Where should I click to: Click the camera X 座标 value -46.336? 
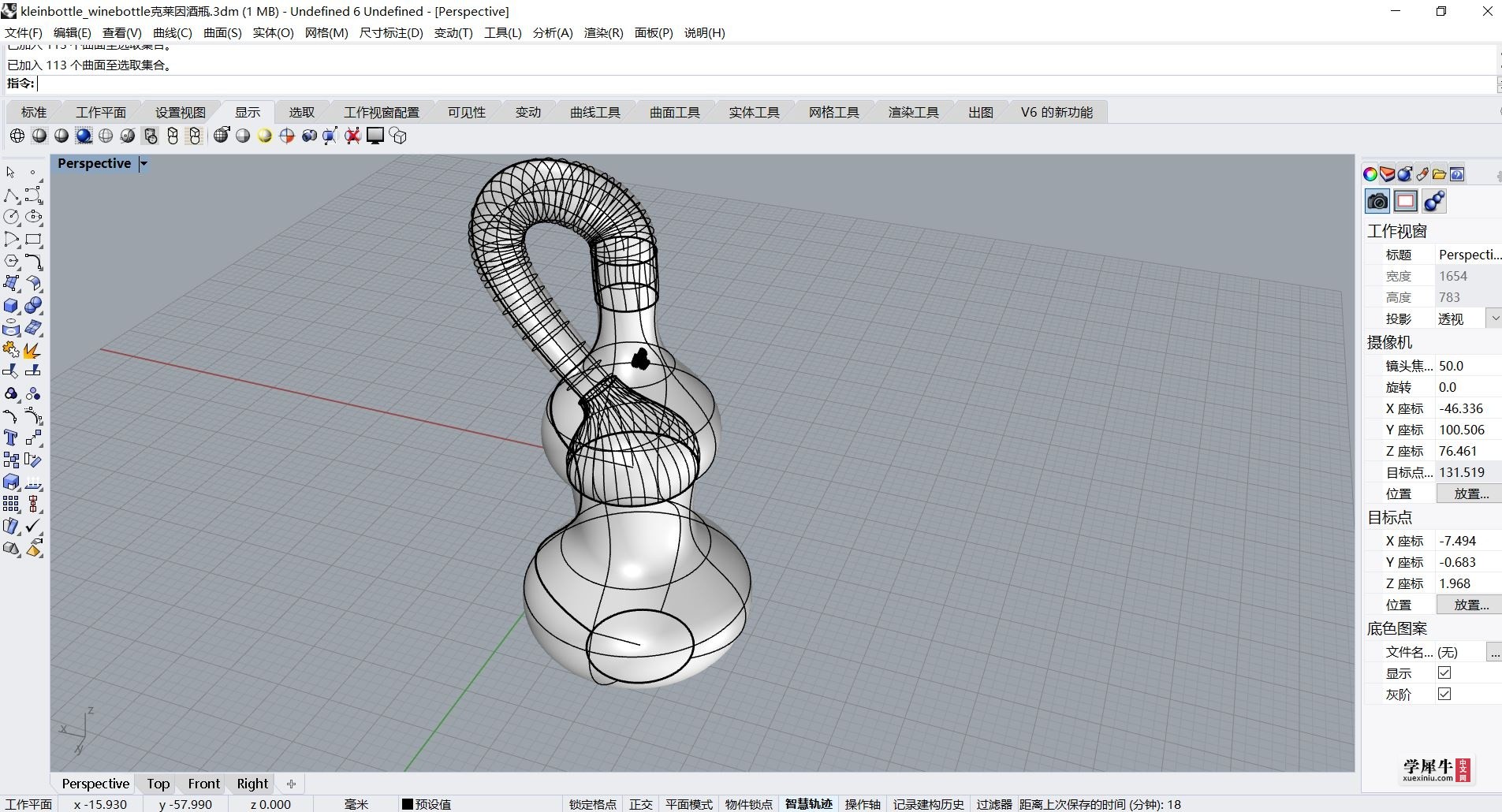[1469, 408]
